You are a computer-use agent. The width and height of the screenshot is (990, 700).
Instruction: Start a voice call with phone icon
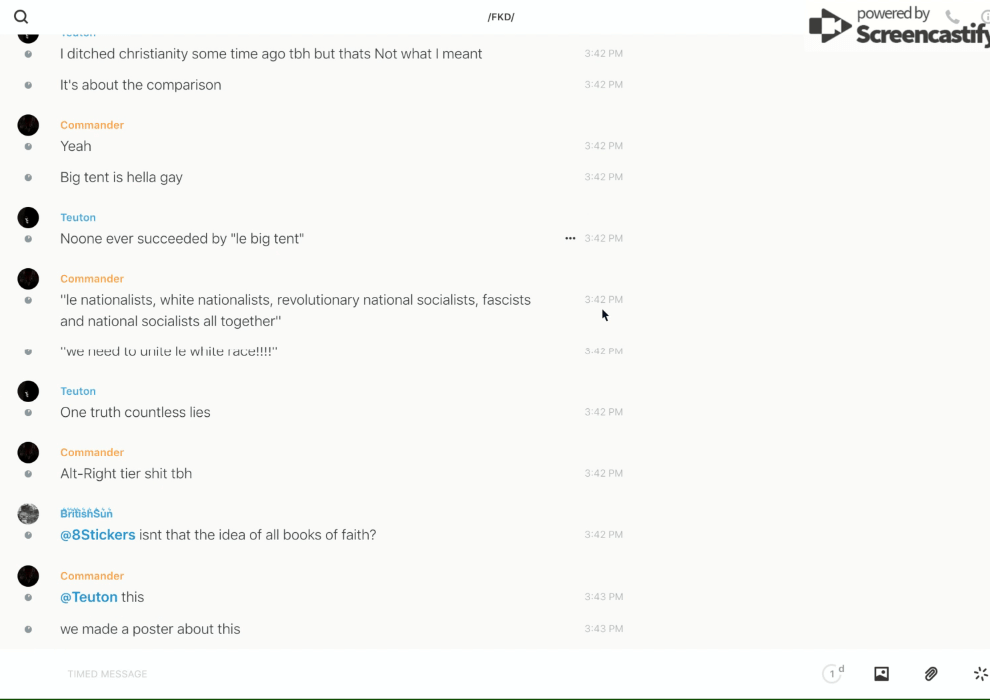coord(952,17)
